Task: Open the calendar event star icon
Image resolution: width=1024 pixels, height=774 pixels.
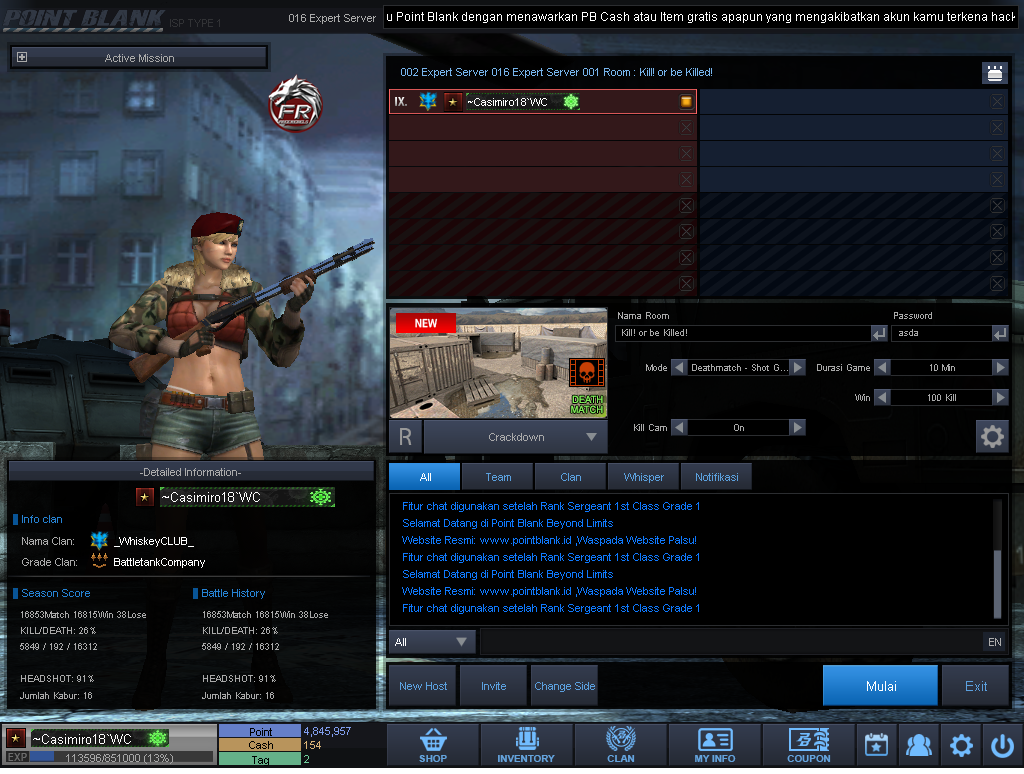Action: (x=876, y=745)
